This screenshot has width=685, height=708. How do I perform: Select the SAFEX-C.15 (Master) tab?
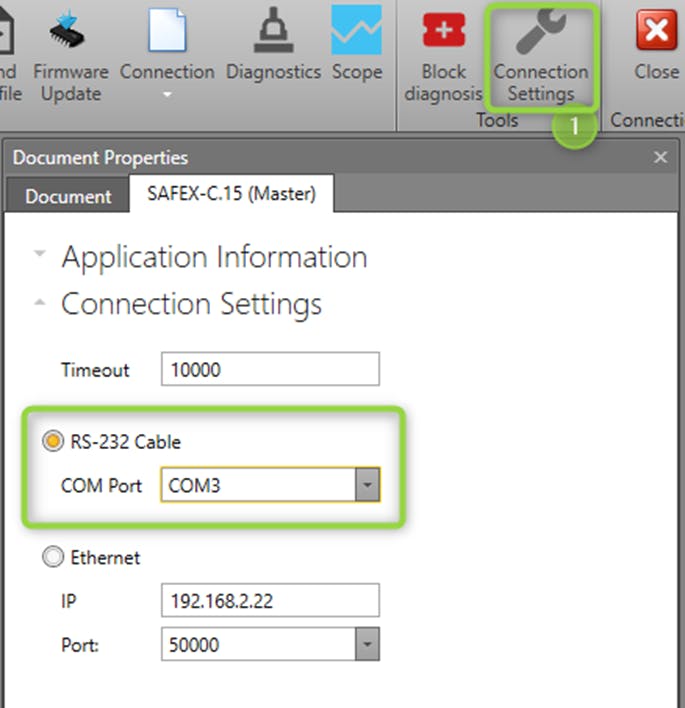pos(231,194)
